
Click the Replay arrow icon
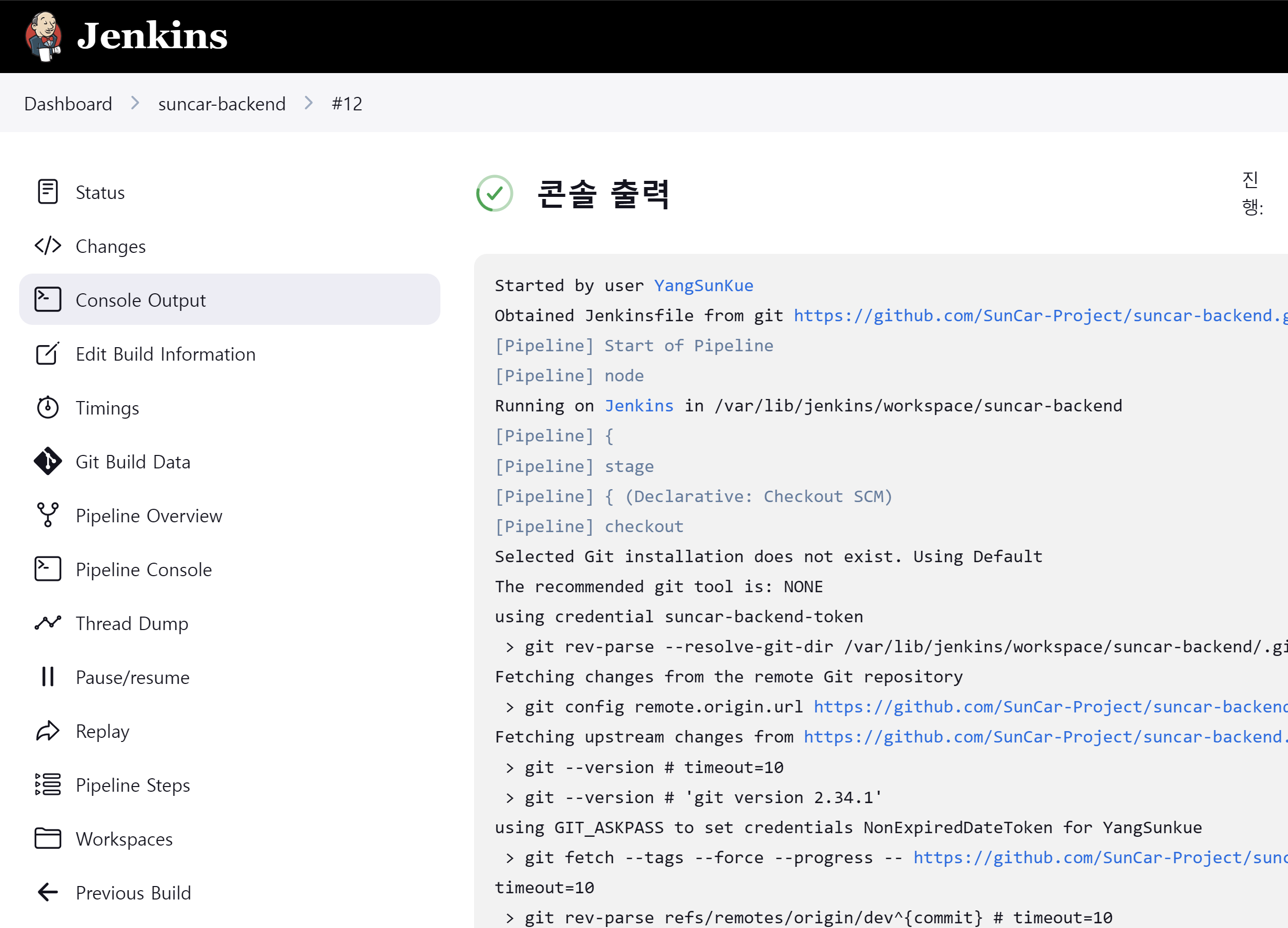click(x=48, y=731)
